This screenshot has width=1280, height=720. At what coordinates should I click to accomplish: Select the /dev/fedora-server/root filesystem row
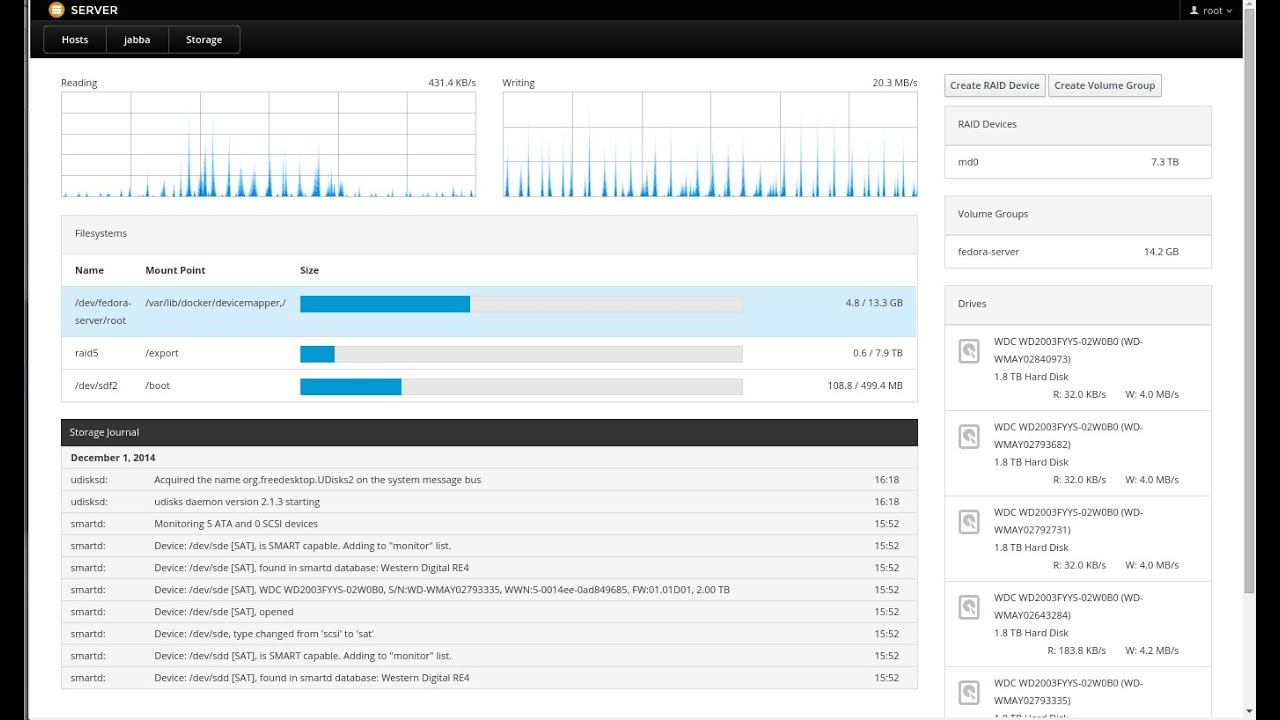489,311
